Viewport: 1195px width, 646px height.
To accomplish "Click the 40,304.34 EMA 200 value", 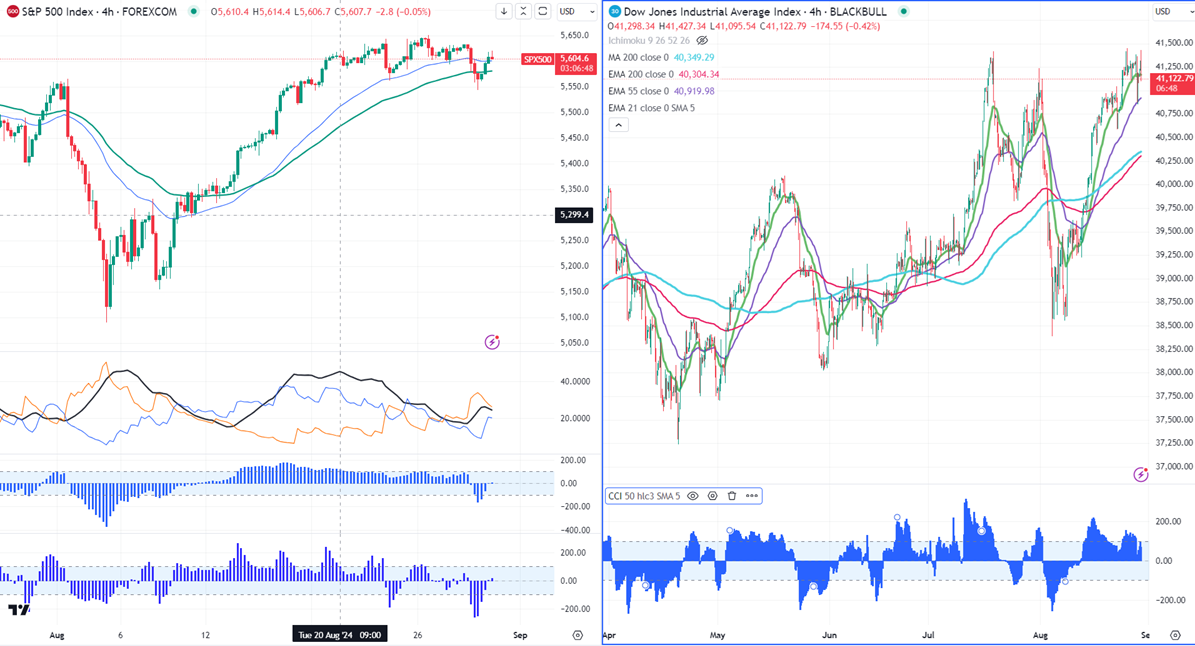I will click(x=699, y=74).
